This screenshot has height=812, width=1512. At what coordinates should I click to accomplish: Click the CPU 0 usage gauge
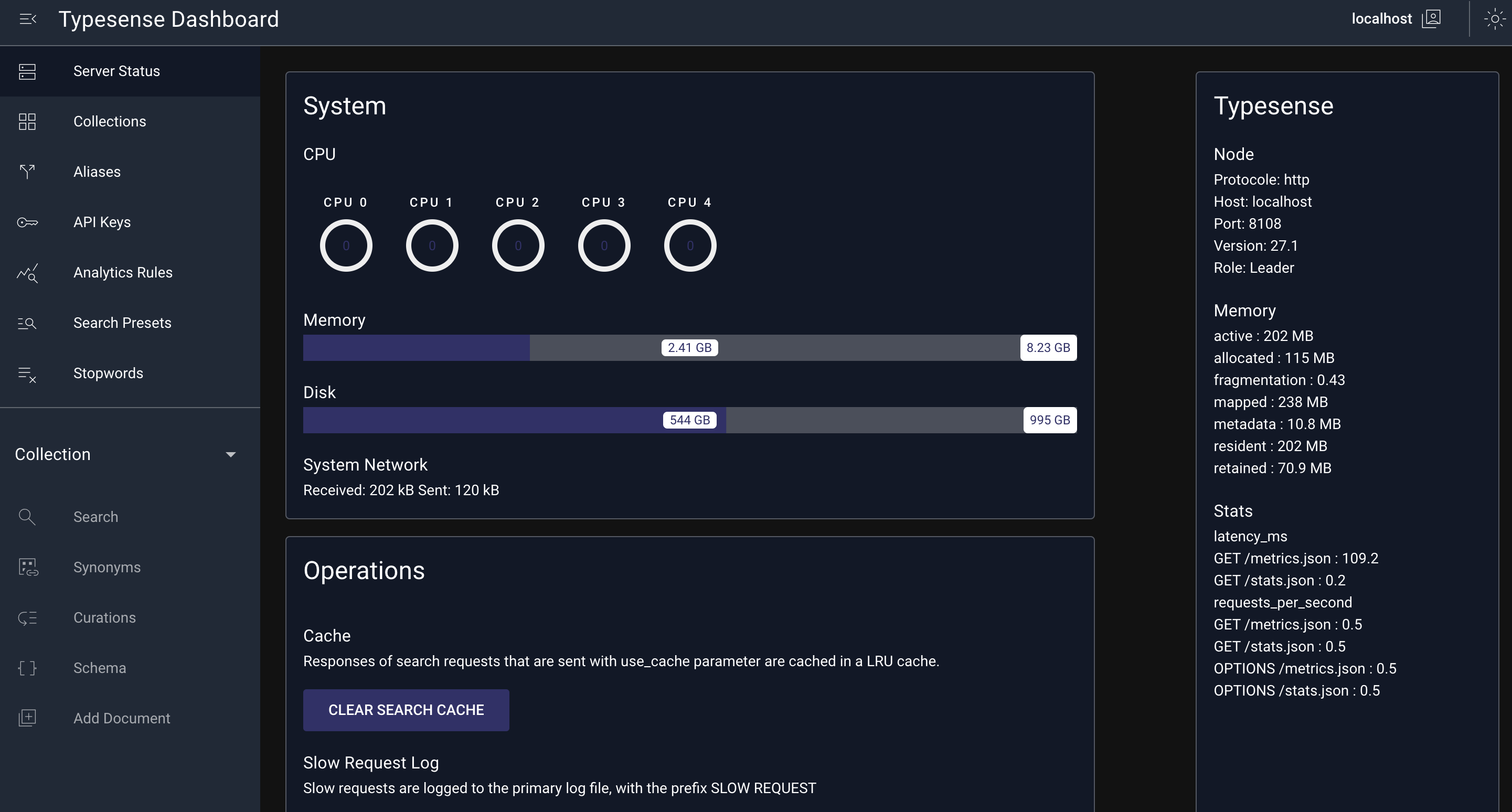click(x=346, y=245)
